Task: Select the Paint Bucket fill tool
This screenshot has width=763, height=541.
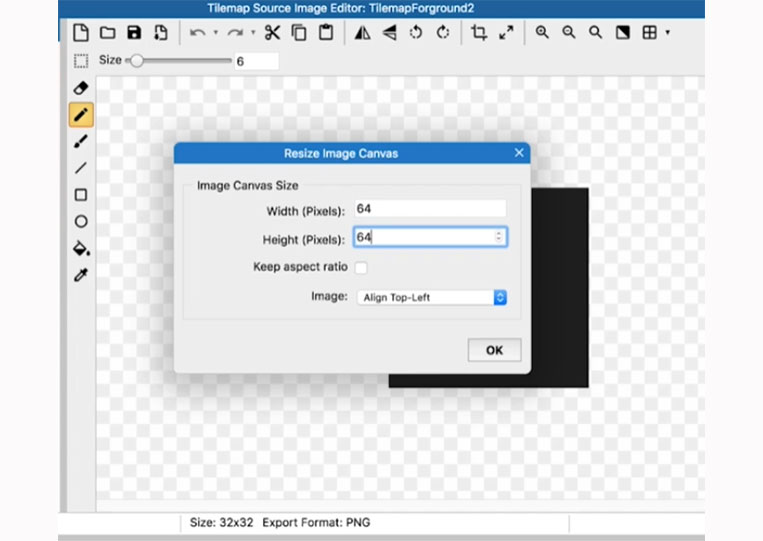Action: tap(81, 248)
